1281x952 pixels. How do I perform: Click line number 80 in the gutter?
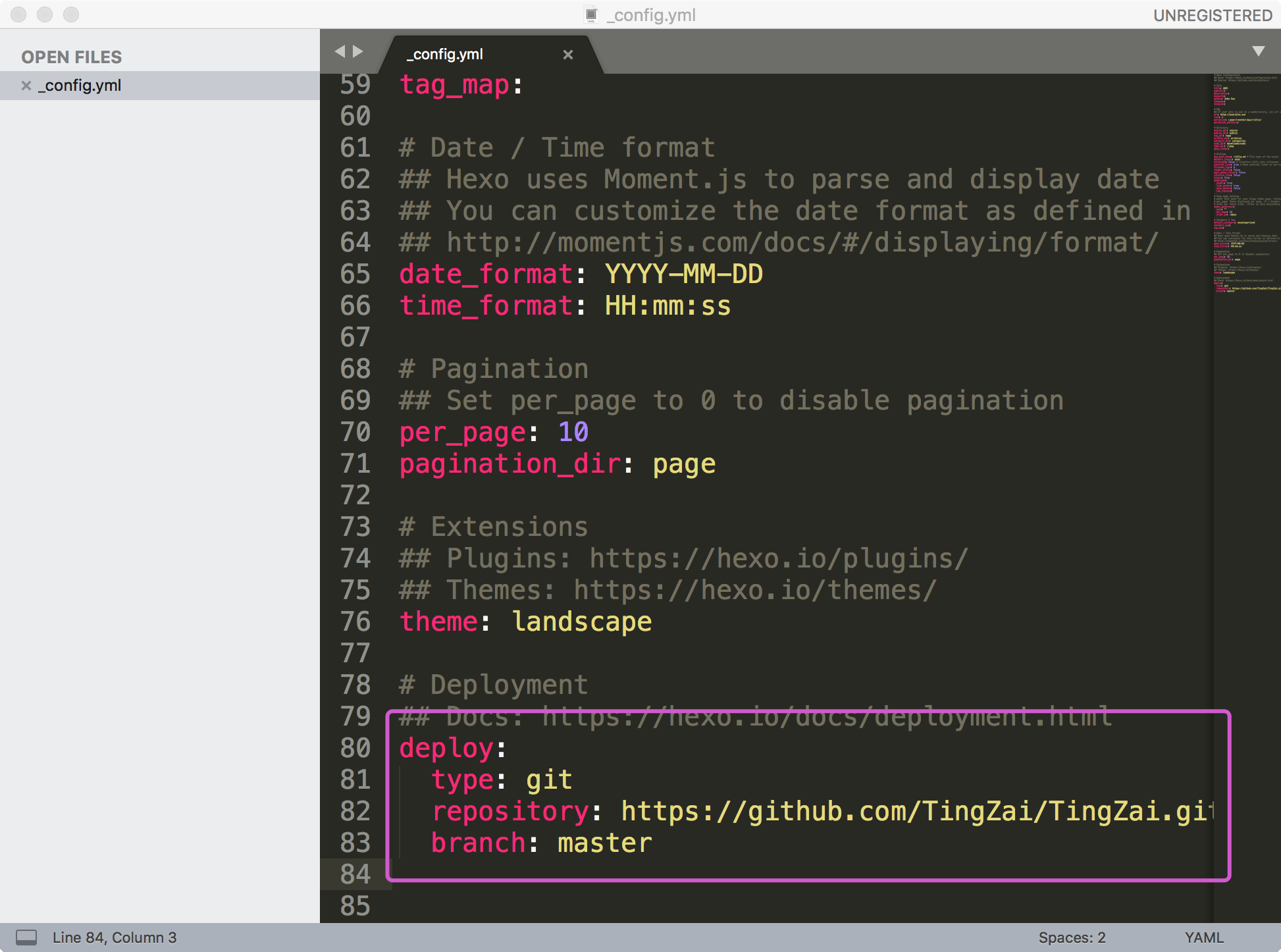click(355, 749)
